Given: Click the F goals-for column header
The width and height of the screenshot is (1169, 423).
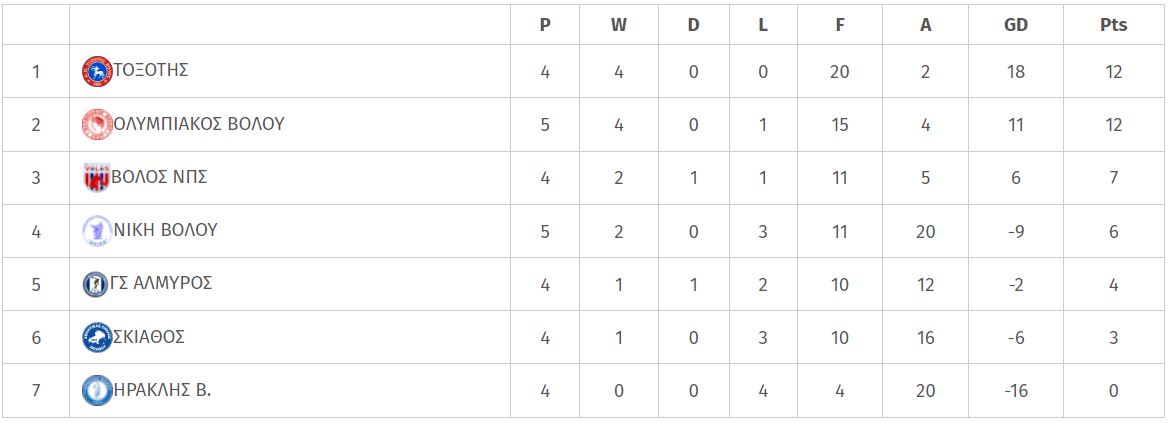Looking at the screenshot, I should [839, 25].
